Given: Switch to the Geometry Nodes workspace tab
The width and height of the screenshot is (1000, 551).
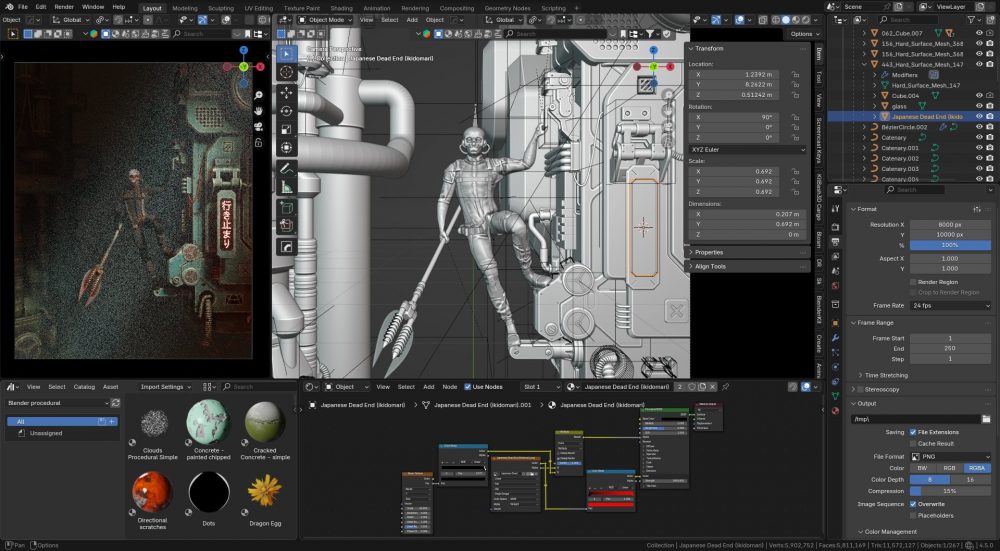Looking at the screenshot, I should tap(507, 8).
